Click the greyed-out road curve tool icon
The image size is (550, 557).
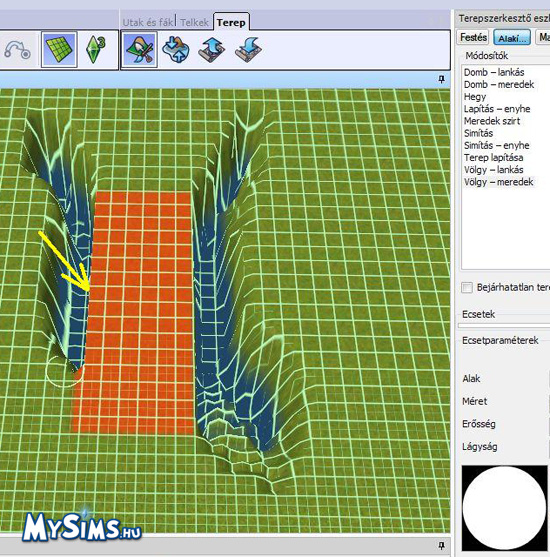pos(17,50)
